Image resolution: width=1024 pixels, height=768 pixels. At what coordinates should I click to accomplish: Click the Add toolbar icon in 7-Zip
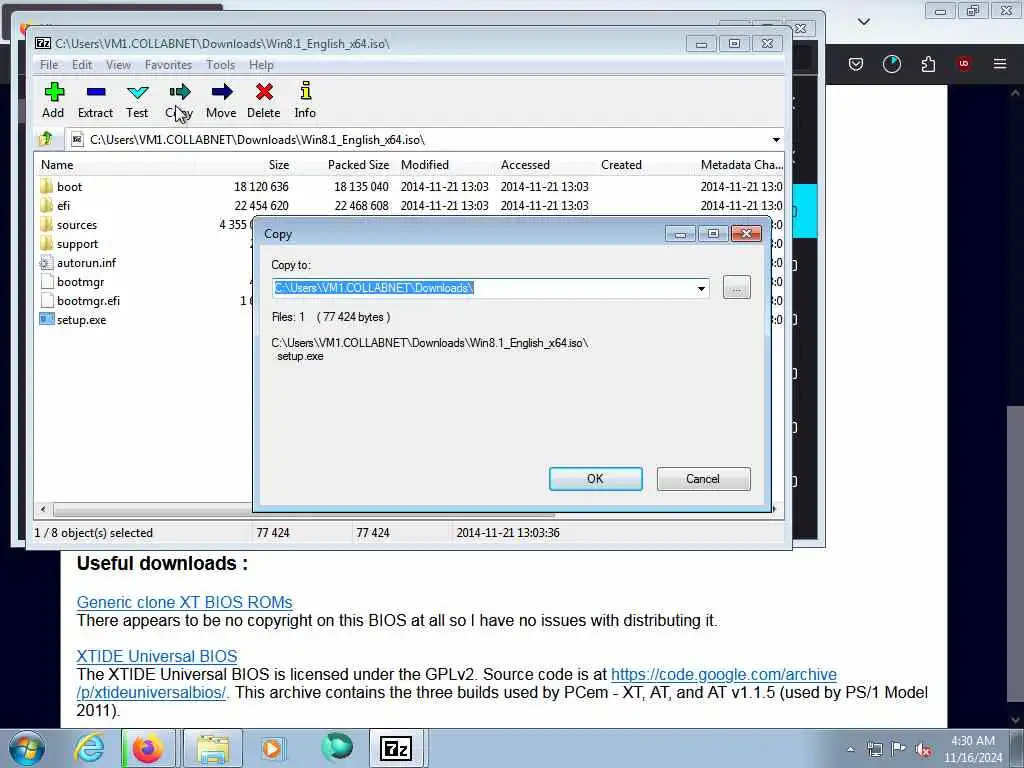pos(54,92)
